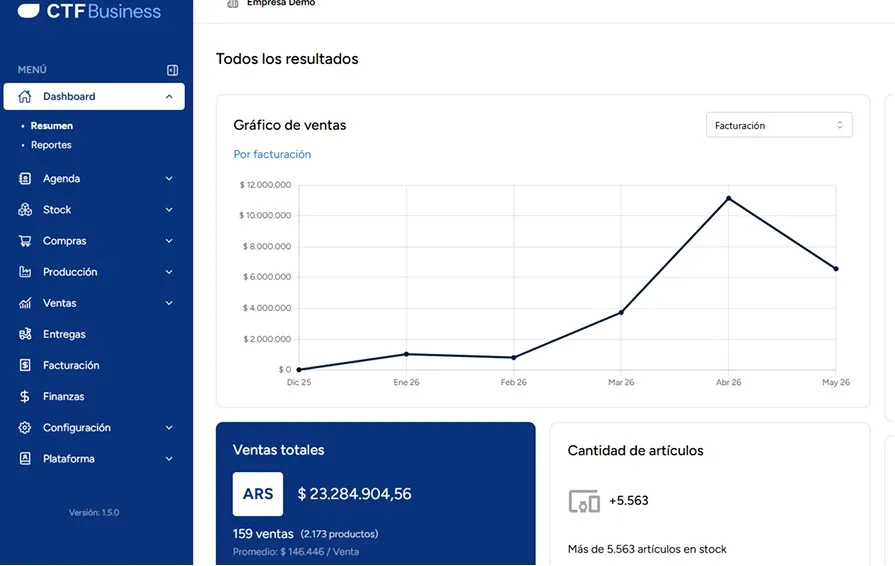Click the Dic 25 chart data point
895x566 pixels.
coord(299,370)
